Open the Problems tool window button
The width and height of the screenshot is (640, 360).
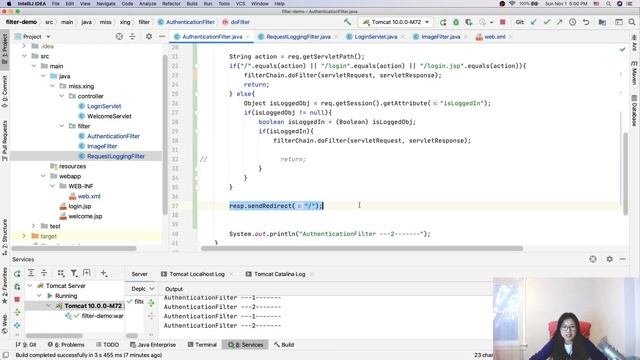point(66,344)
